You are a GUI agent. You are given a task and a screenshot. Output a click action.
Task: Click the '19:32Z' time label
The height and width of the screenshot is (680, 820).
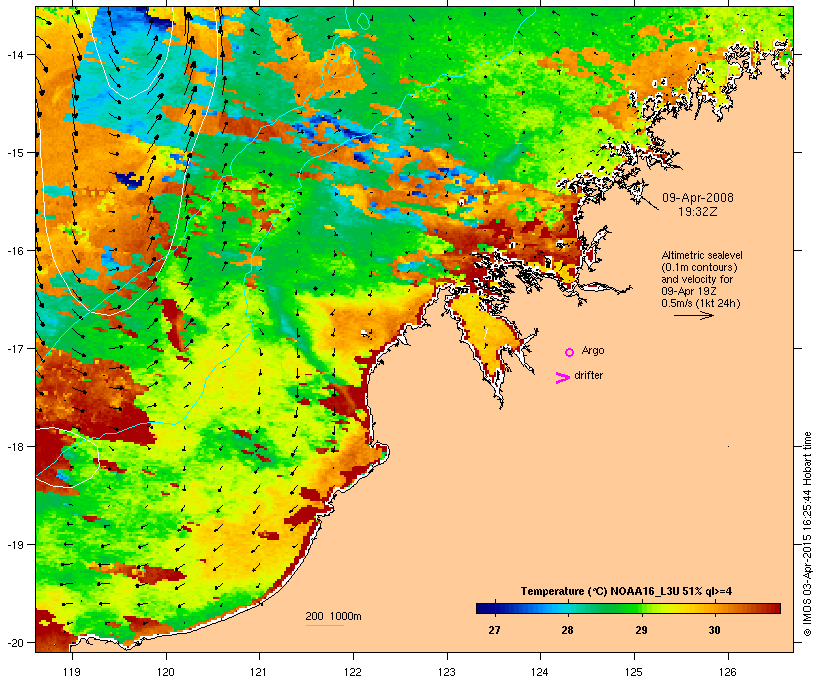point(698,212)
